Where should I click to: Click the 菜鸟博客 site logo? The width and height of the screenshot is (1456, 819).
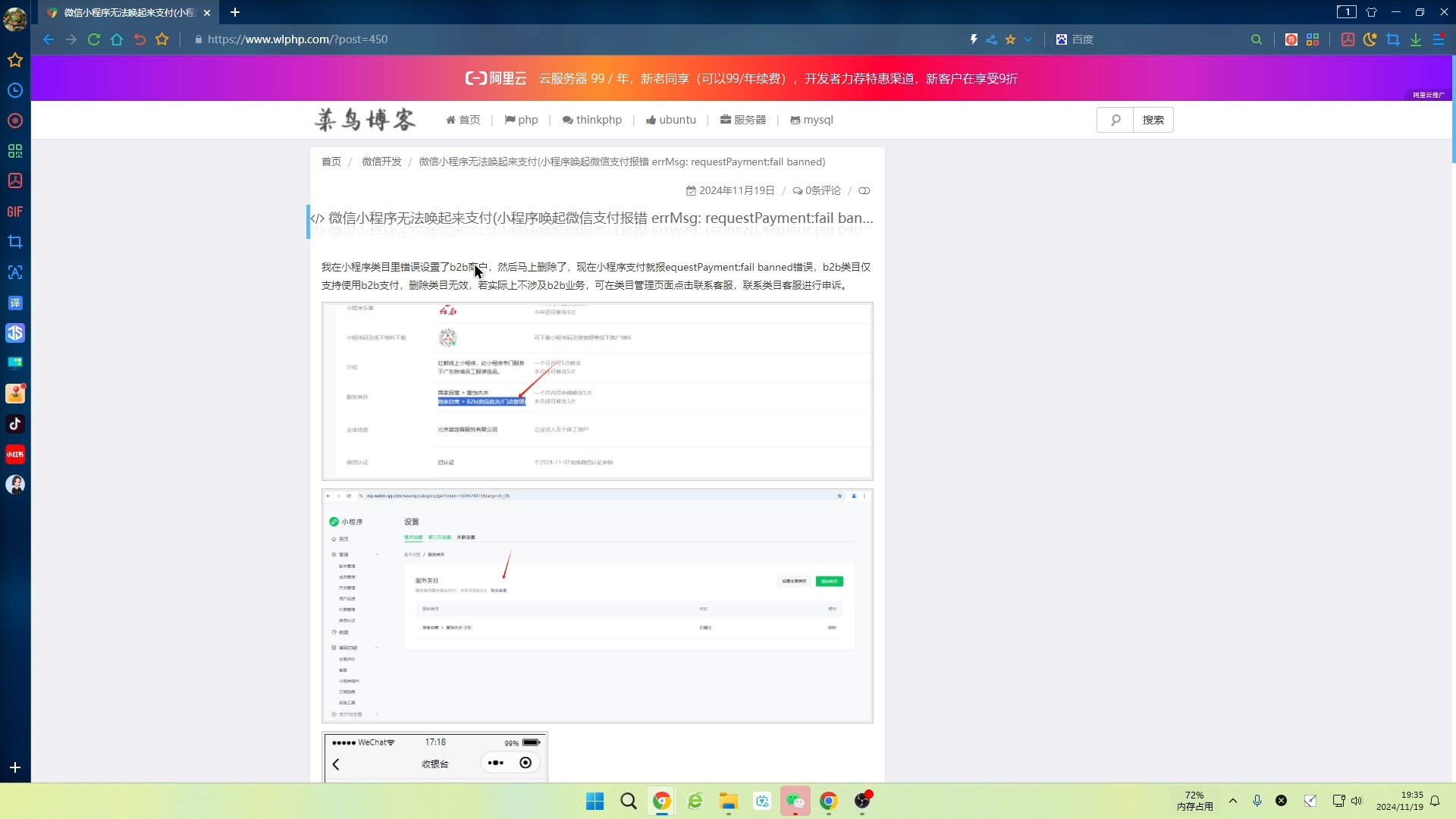pos(366,120)
